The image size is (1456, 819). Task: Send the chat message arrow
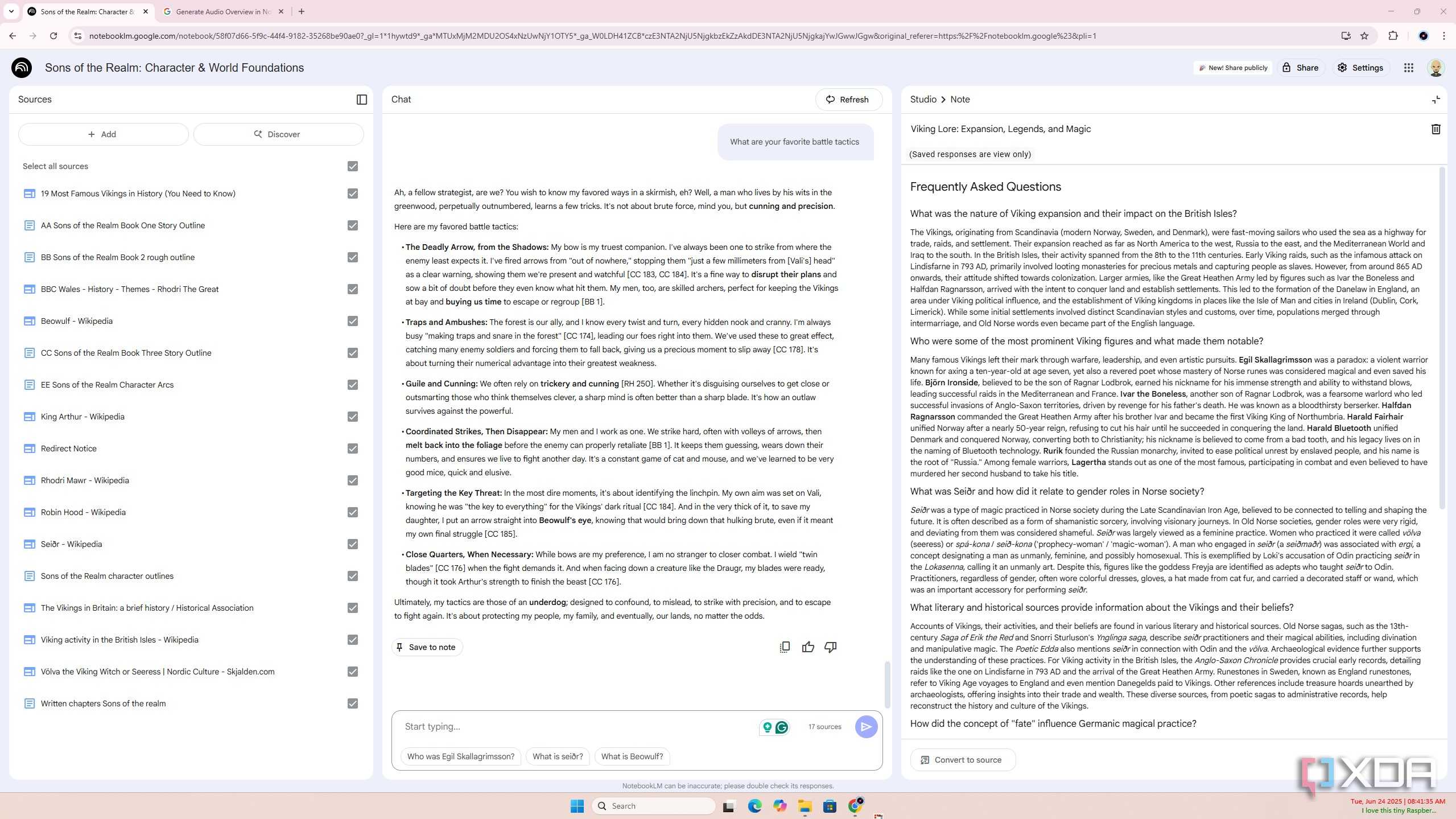click(866, 727)
